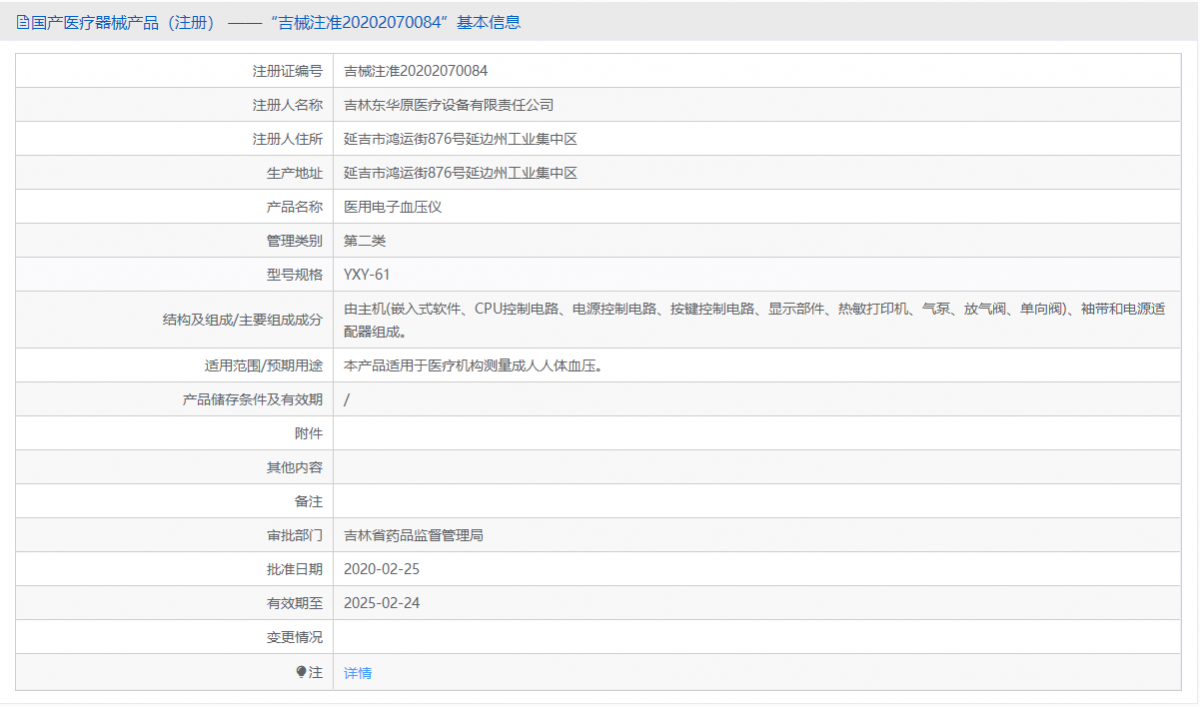The width and height of the screenshot is (1200, 707).
Task: Select the registration number value 吉械注准20202070084
Action: [415, 71]
